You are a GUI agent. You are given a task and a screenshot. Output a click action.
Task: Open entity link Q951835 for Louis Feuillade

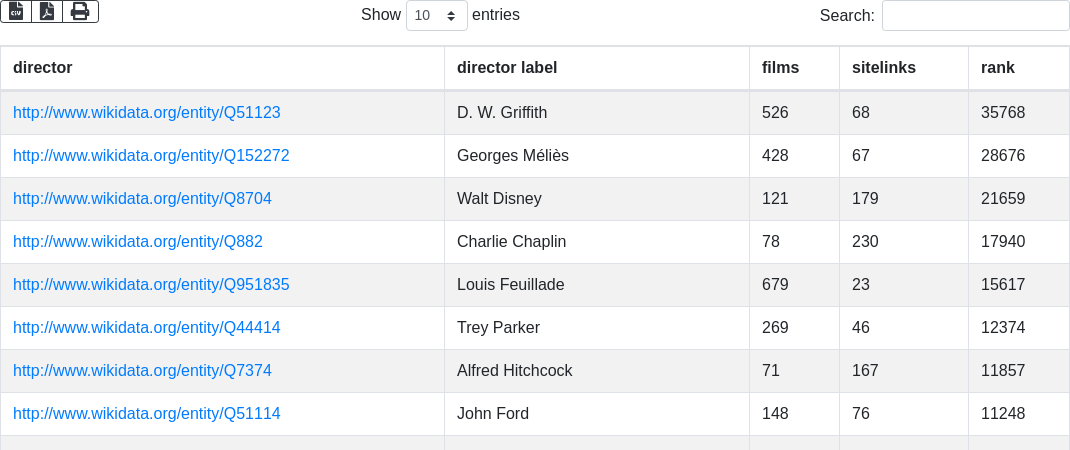[151, 285]
